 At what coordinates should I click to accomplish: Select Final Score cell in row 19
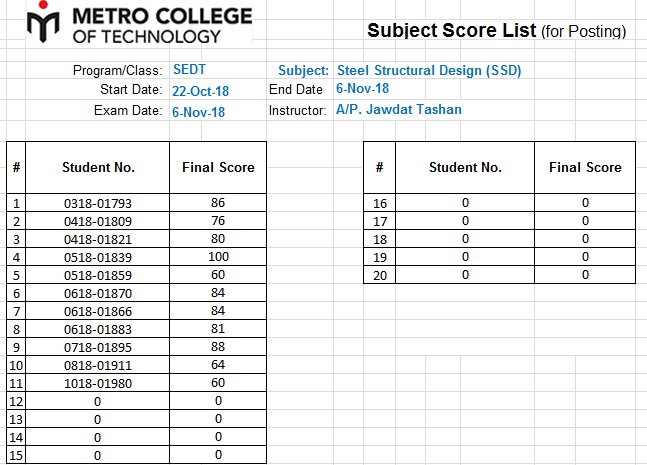[x=585, y=257]
